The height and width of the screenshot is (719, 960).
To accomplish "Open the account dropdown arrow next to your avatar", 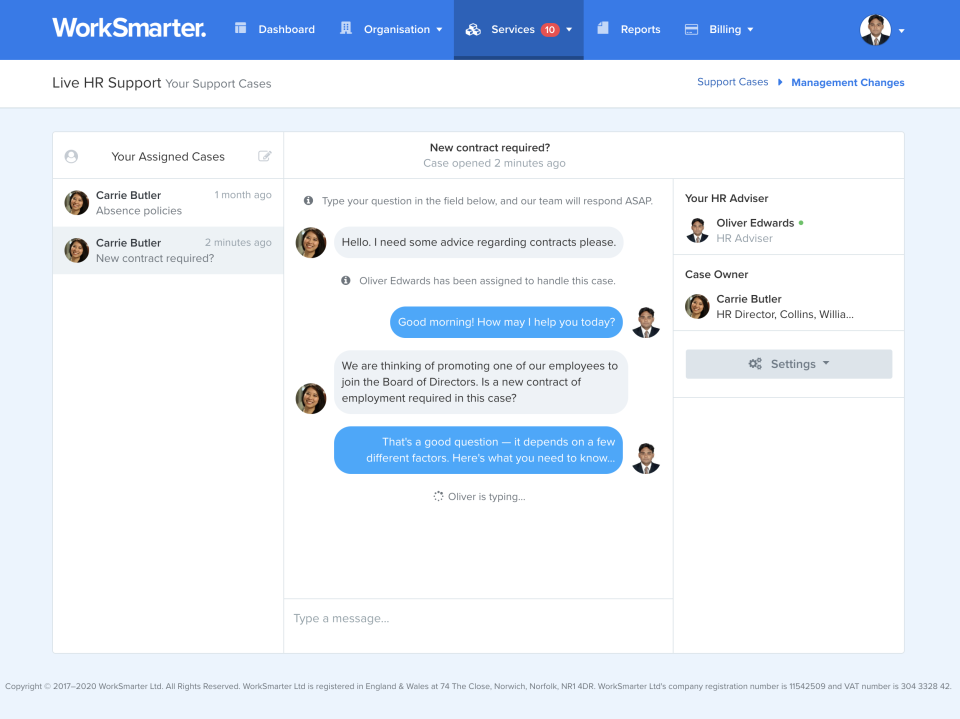I will tap(901, 33).
